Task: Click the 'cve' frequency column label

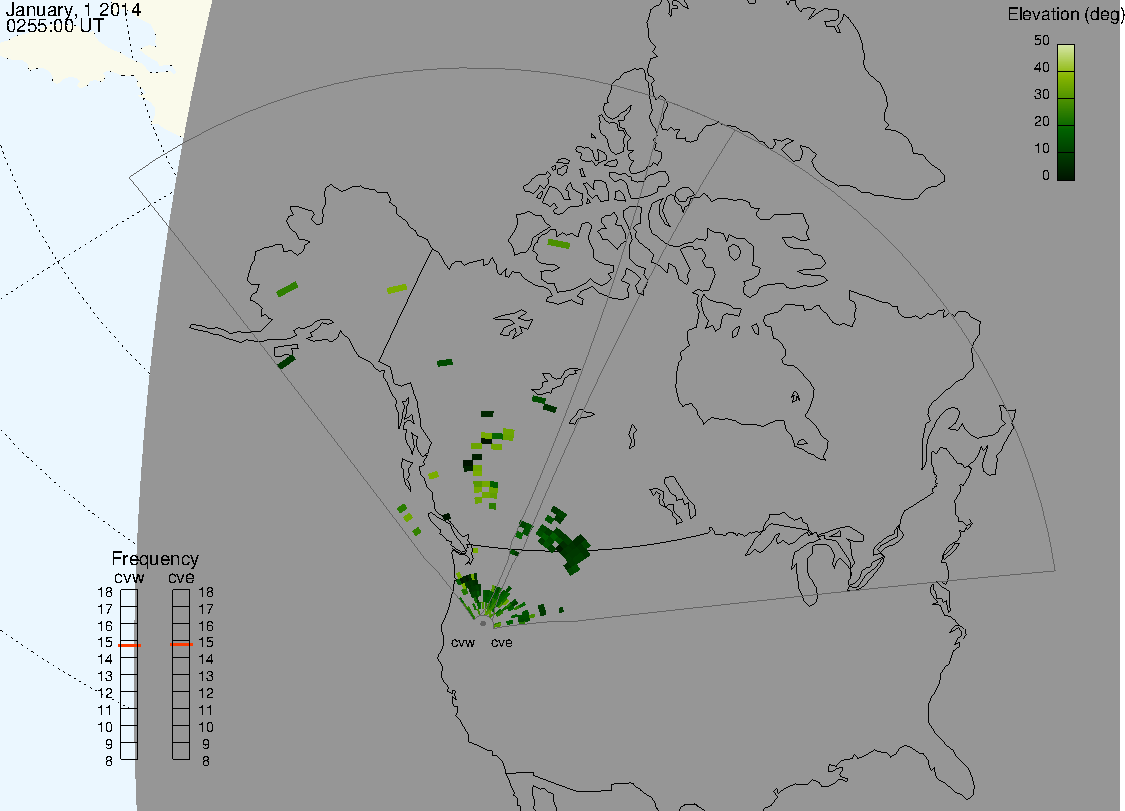Action: [181, 578]
